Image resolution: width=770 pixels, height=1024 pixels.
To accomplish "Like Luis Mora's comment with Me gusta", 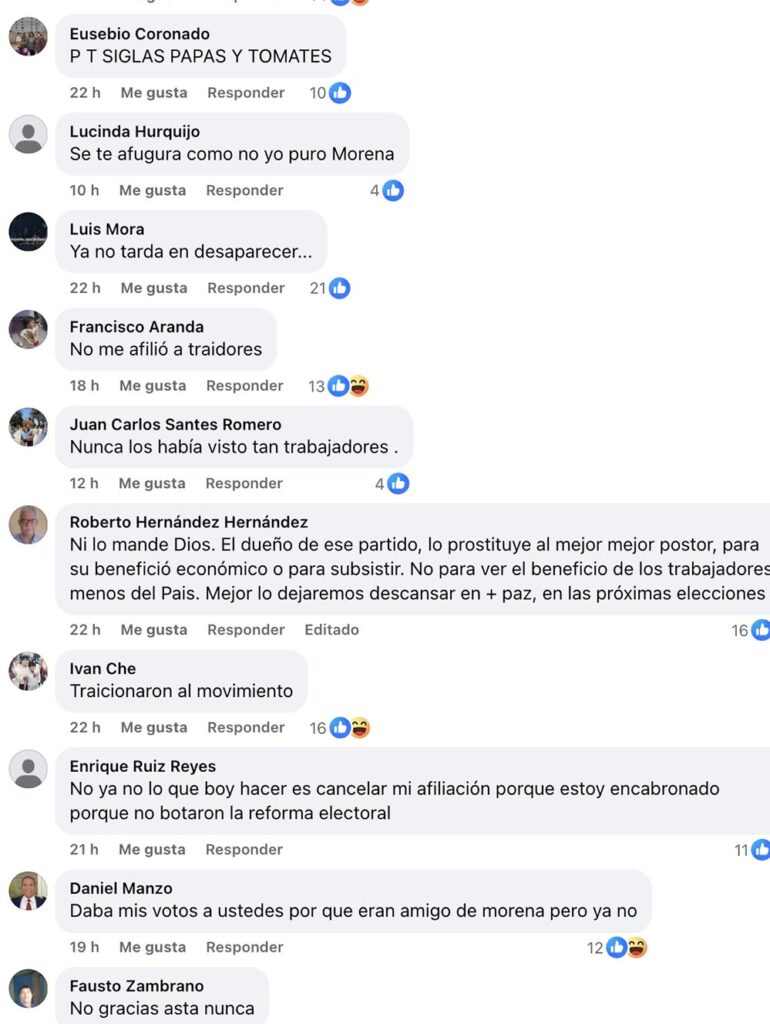I will click(x=154, y=288).
